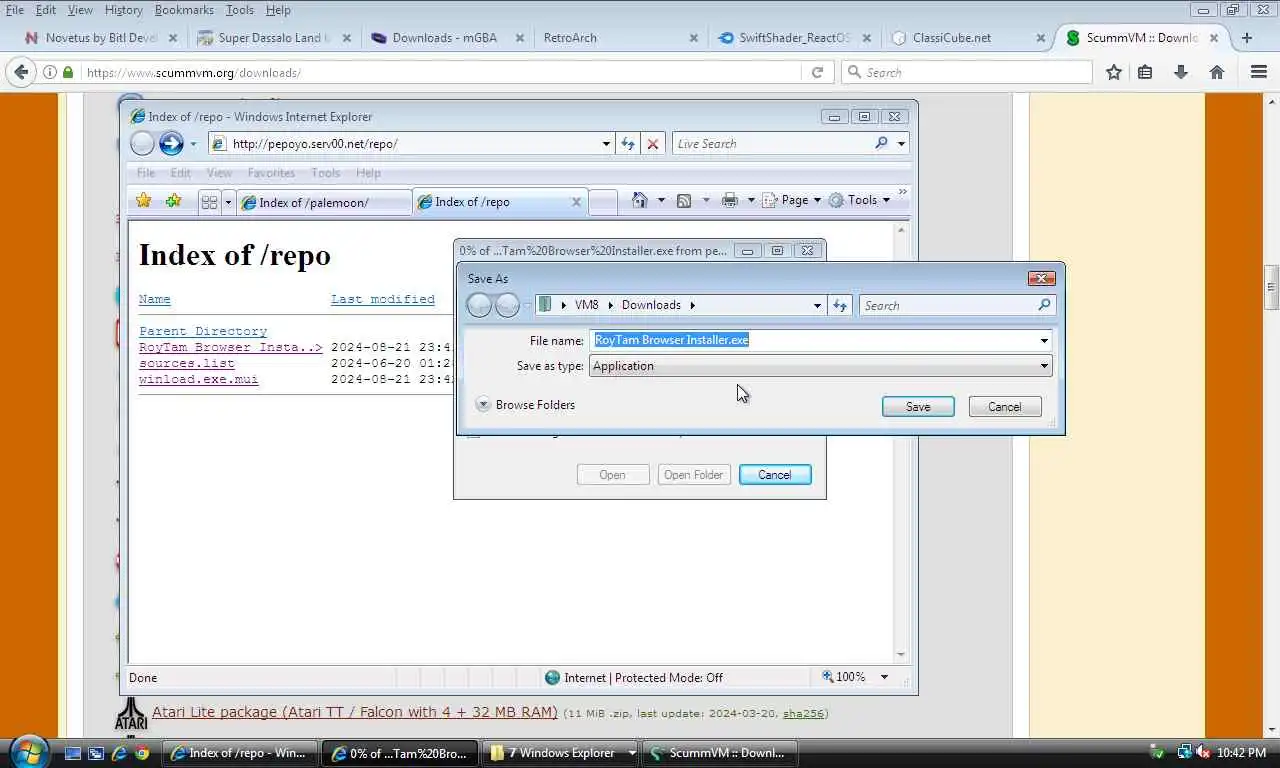The height and width of the screenshot is (768, 1280).
Task: Click the File name input field
Action: tap(820, 340)
